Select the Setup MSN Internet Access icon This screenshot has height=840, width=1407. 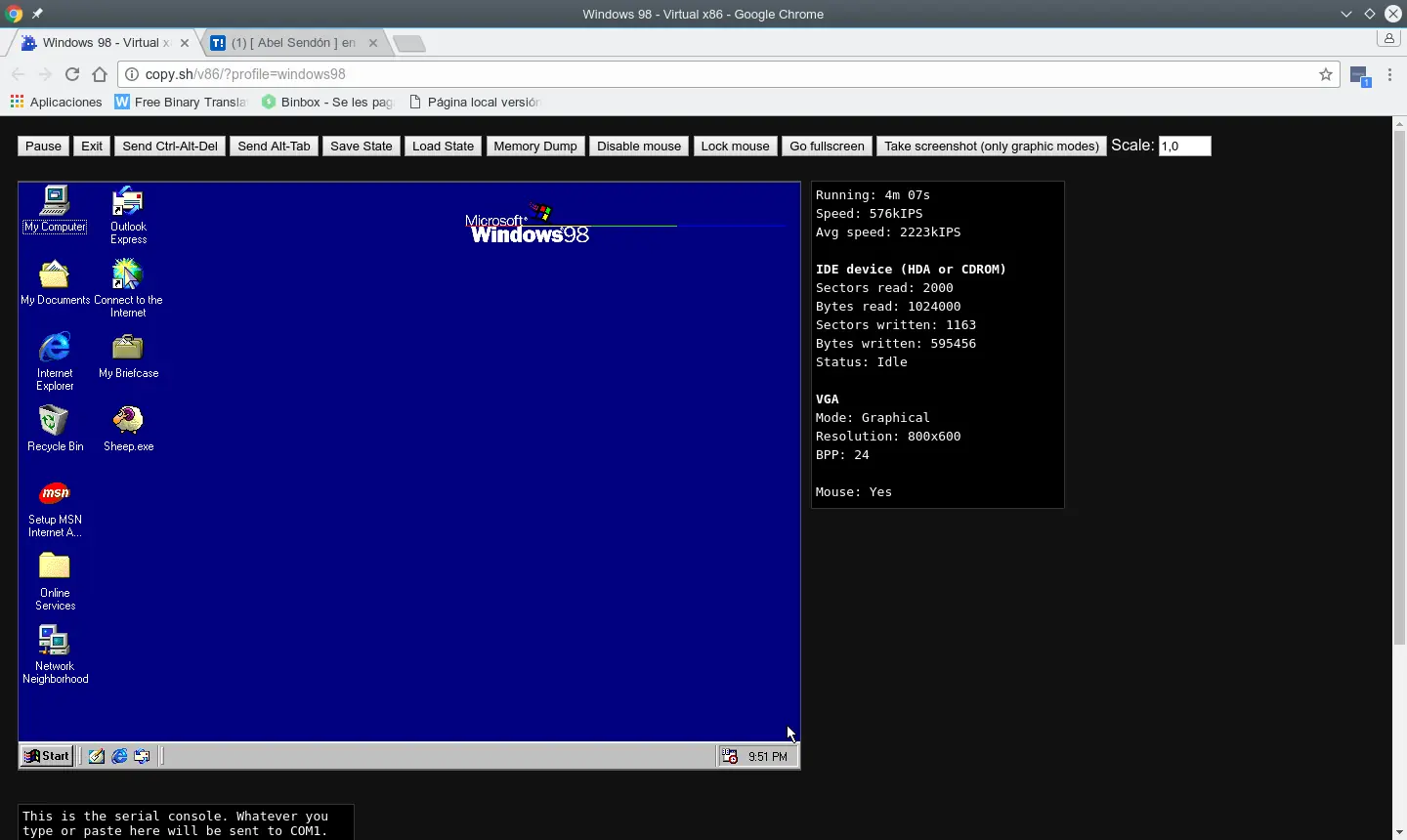click(55, 508)
